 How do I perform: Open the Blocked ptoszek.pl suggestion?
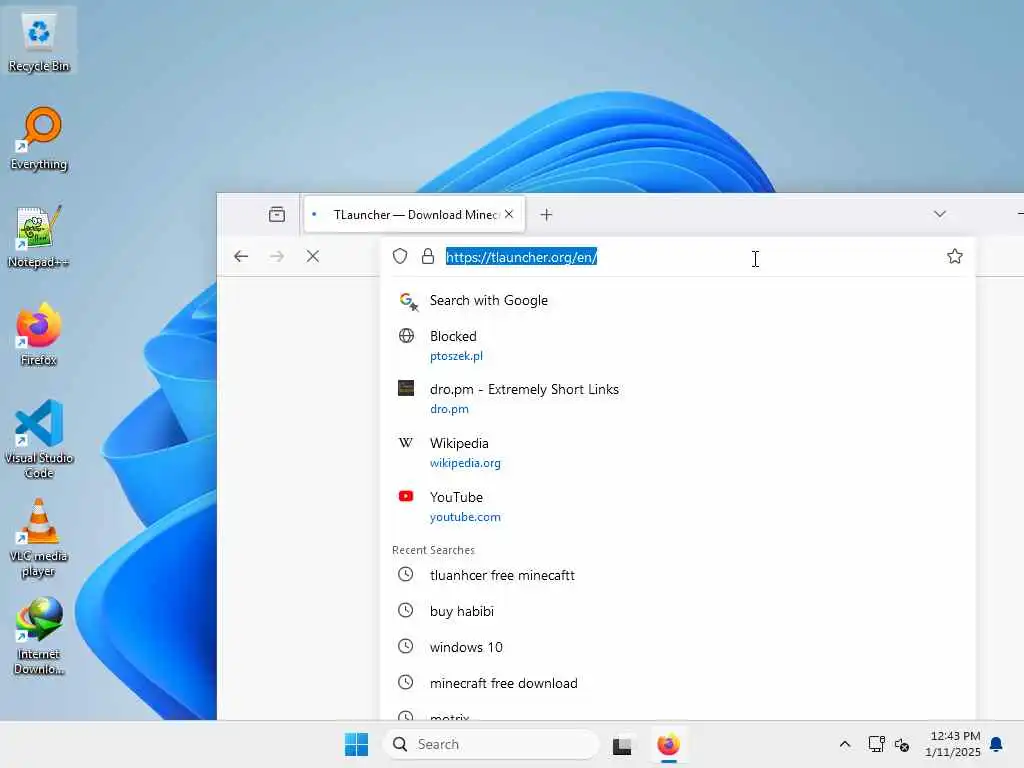pyautogui.click(x=677, y=345)
